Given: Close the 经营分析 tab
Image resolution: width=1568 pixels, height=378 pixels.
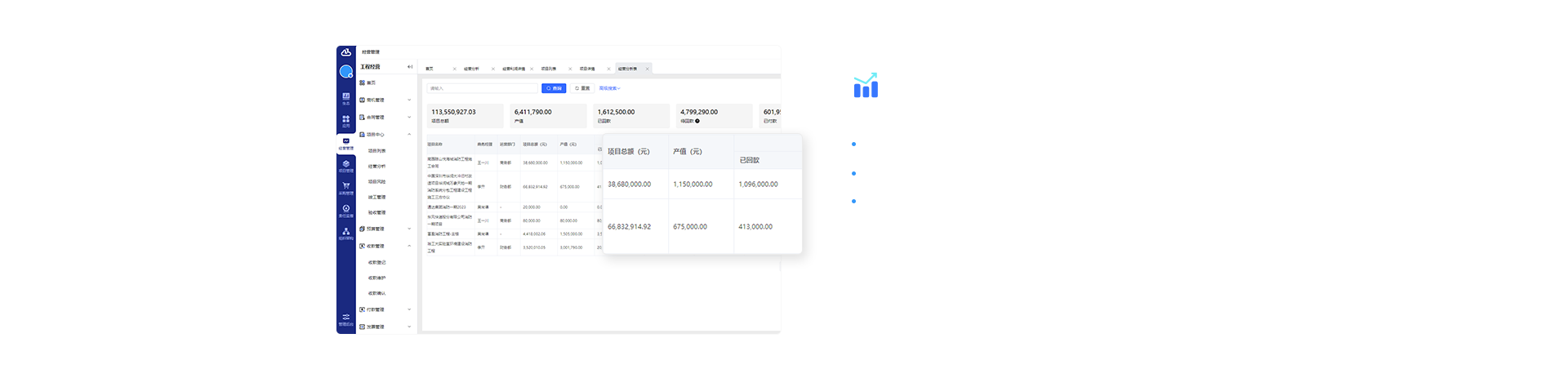Looking at the screenshot, I should click(493, 69).
